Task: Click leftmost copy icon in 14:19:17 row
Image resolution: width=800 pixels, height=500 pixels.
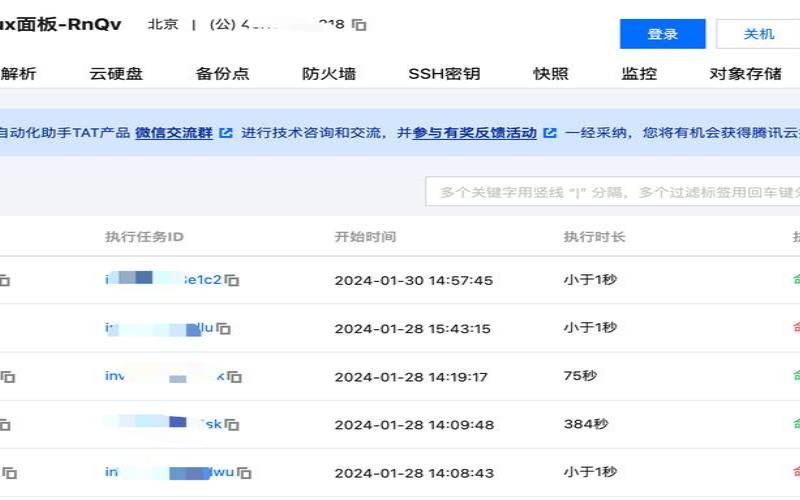Action: (7, 377)
